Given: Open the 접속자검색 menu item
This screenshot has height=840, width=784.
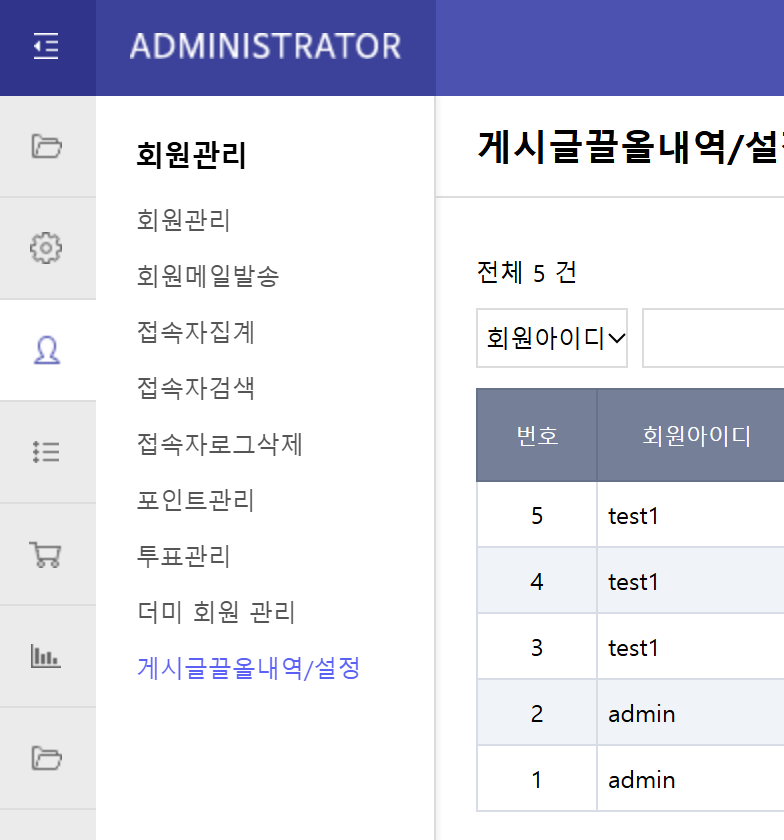Looking at the screenshot, I should pyautogui.click(x=196, y=388).
